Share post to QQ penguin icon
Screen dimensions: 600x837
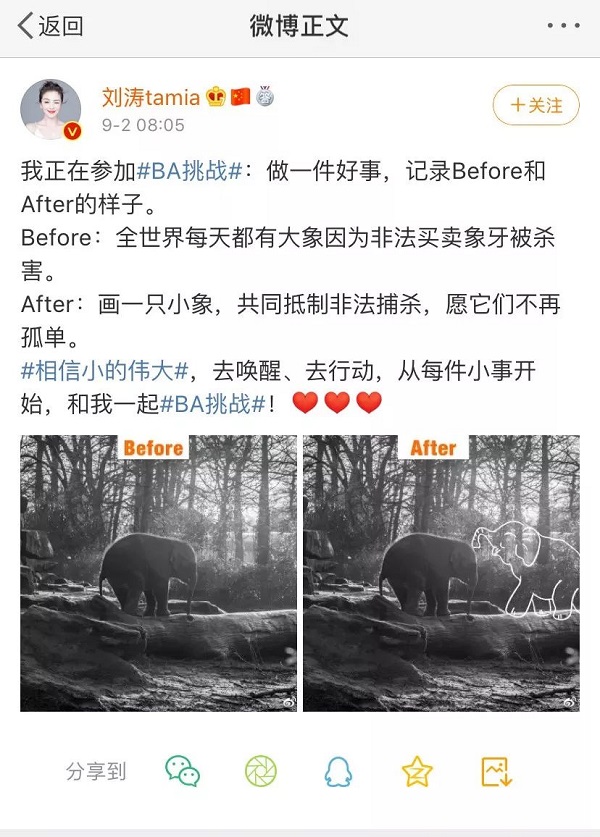(x=338, y=771)
